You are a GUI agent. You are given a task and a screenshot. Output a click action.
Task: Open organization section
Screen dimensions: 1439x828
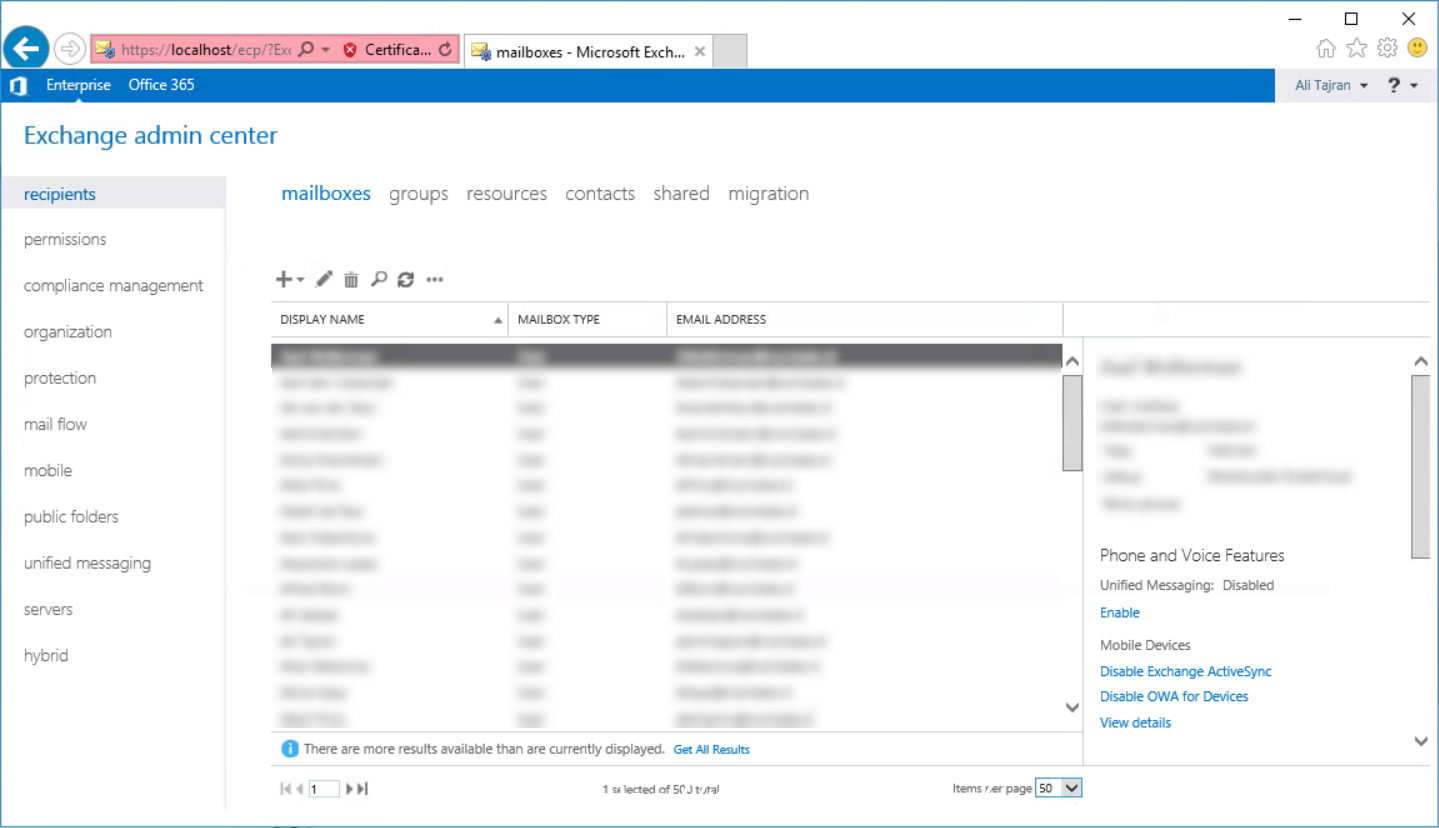(68, 332)
